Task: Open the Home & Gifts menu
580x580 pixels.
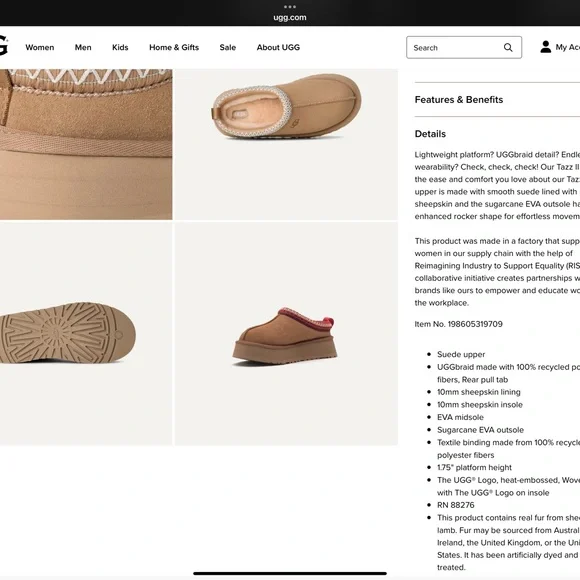Action: [x=174, y=47]
